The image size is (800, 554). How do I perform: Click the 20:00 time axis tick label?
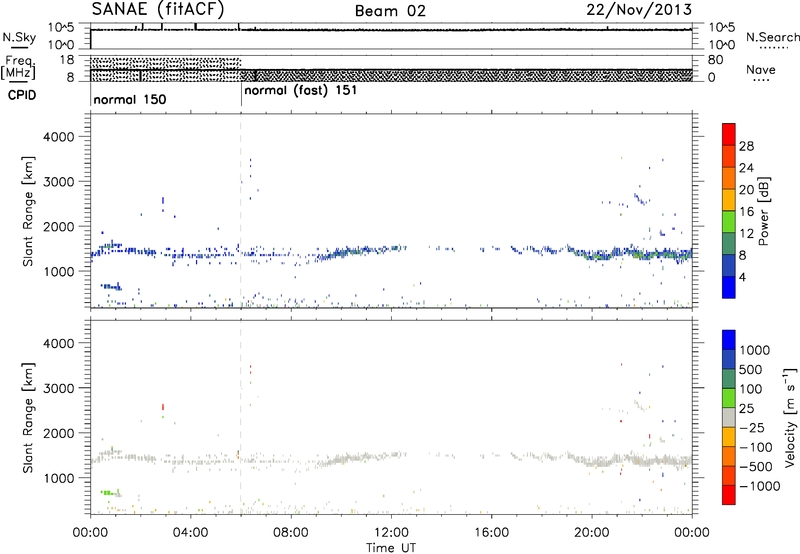point(592,533)
